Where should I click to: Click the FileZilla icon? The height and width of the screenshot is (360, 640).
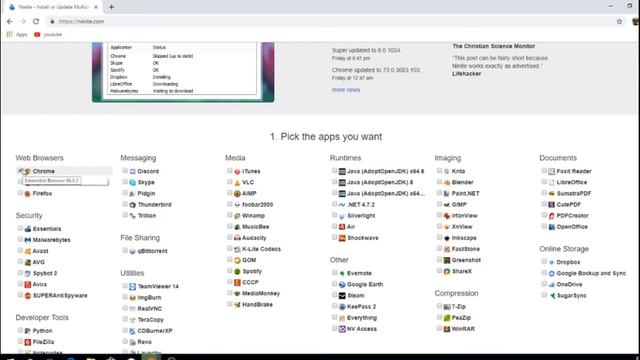tap(28, 342)
